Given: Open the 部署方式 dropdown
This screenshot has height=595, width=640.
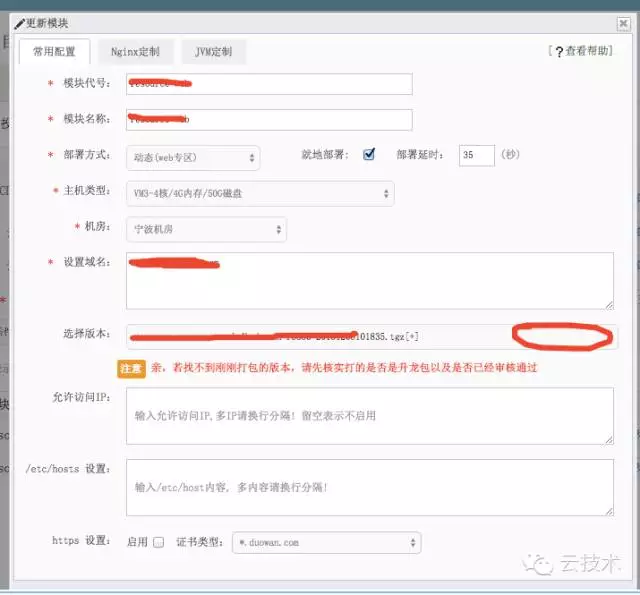Looking at the screenshot, I should tap(193, 157).
